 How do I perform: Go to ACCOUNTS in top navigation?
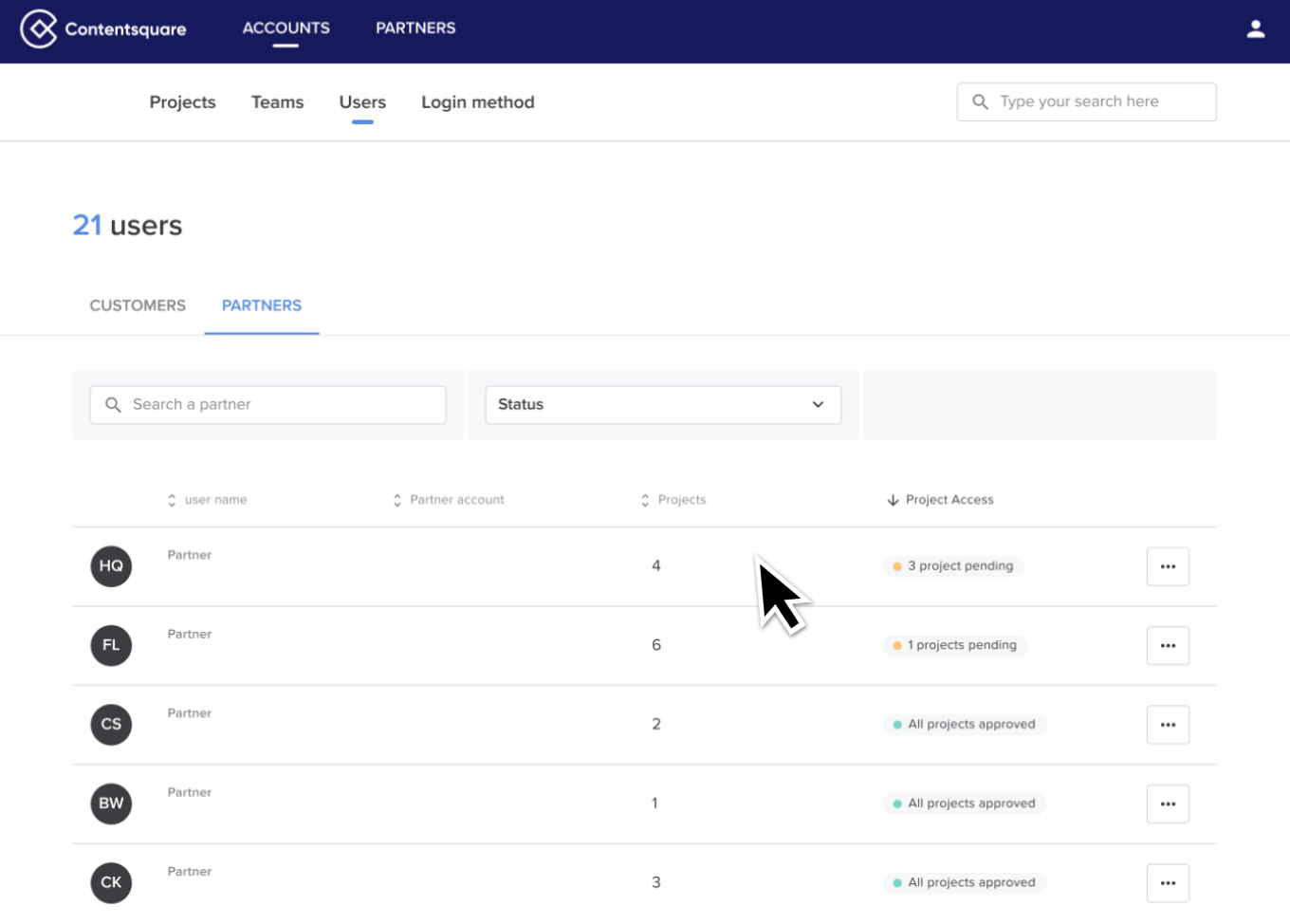click(x=286, y=28)
